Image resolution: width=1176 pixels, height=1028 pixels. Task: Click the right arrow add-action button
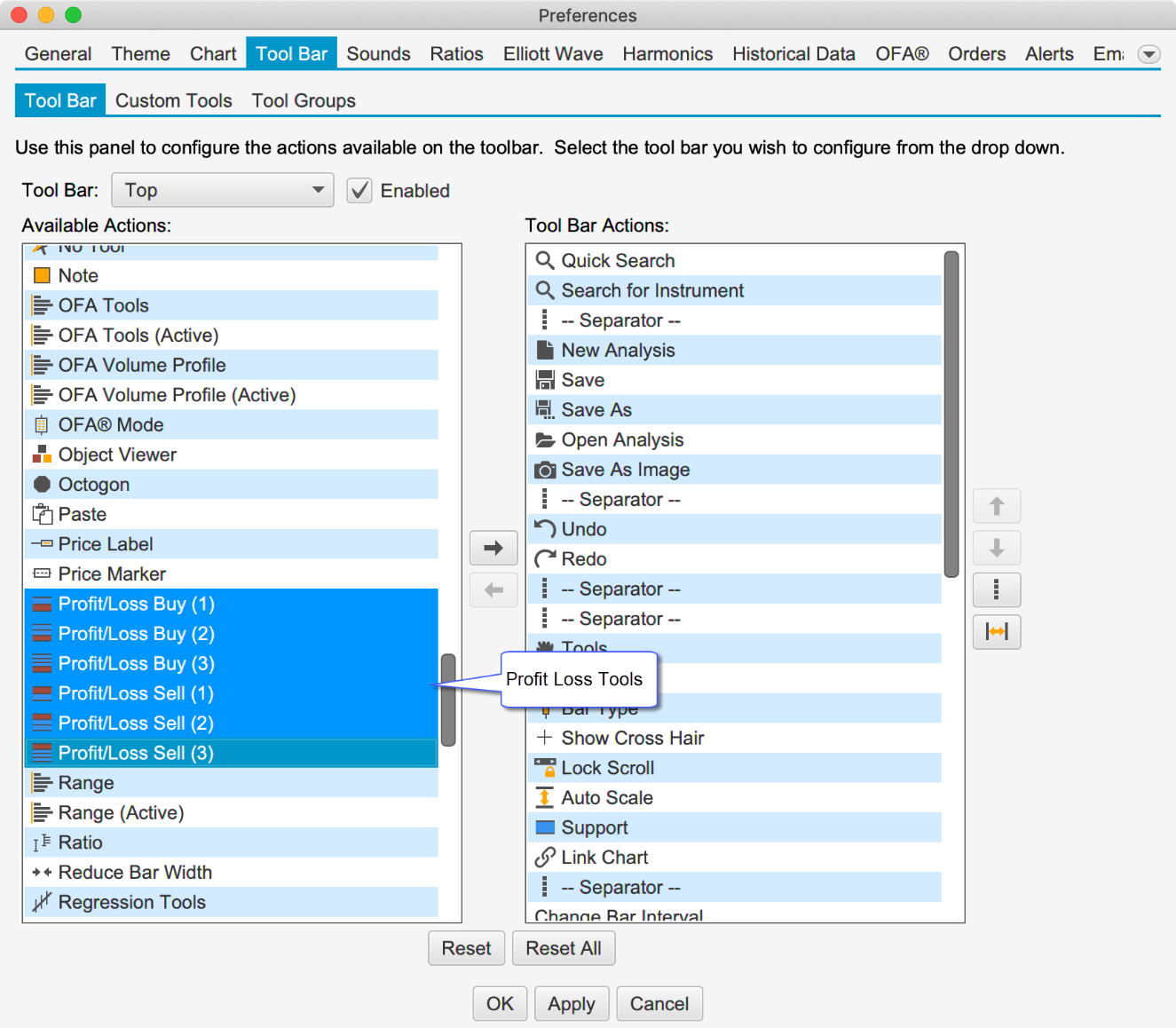(493, 548)
